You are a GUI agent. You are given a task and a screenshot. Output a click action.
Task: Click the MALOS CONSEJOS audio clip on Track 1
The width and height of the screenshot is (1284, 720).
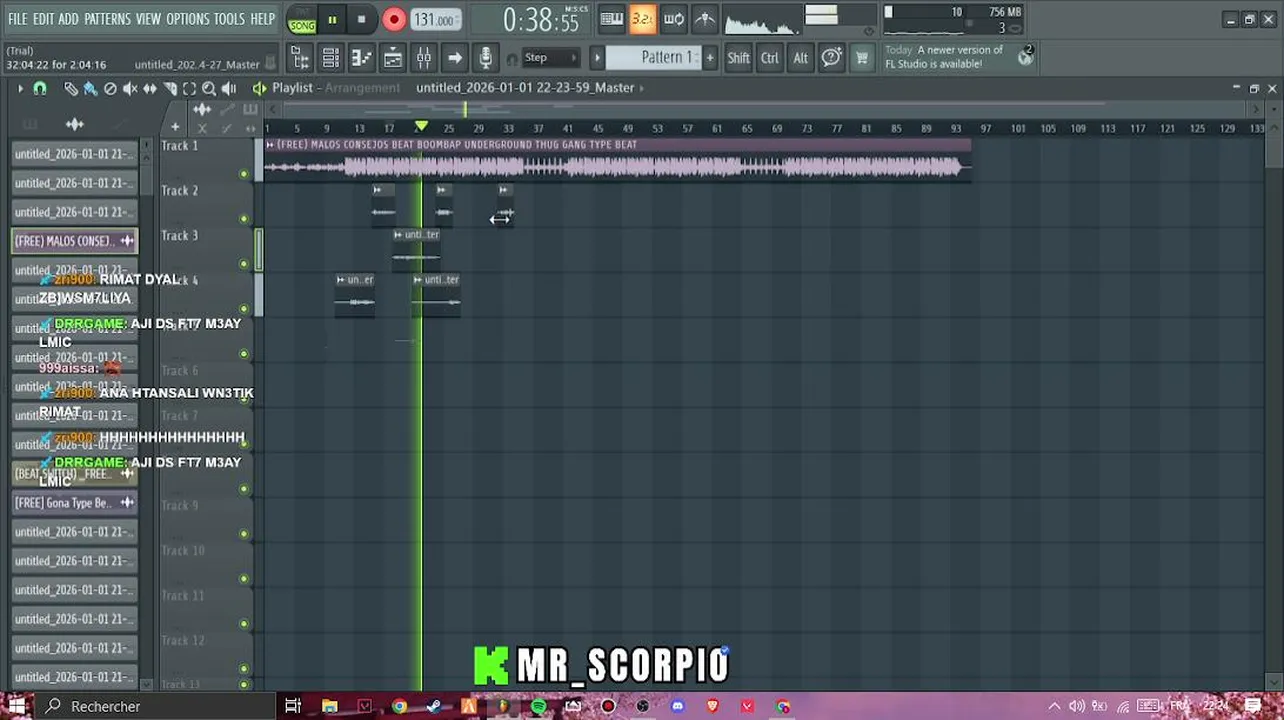coord(617,160)
